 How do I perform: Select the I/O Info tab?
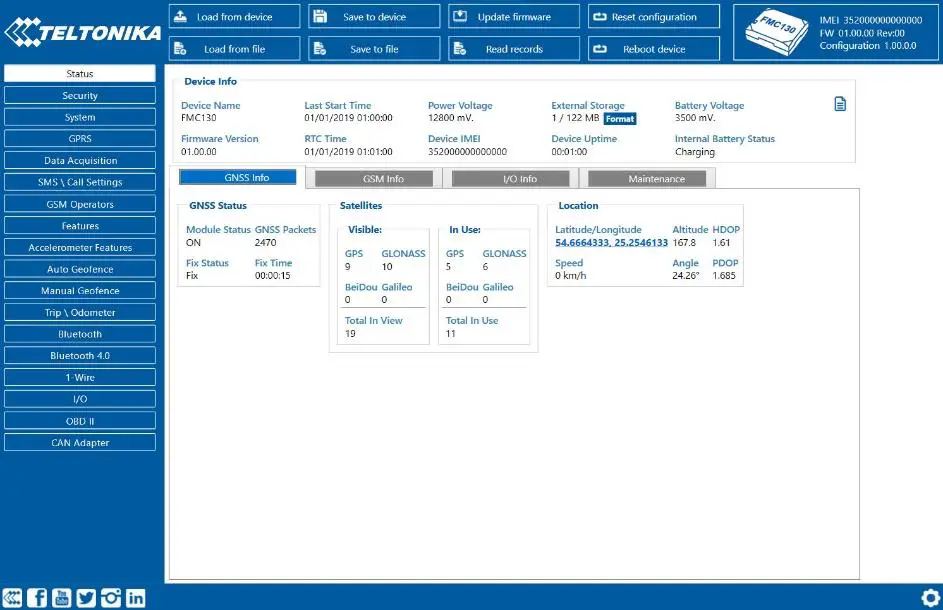click(511, 178)
